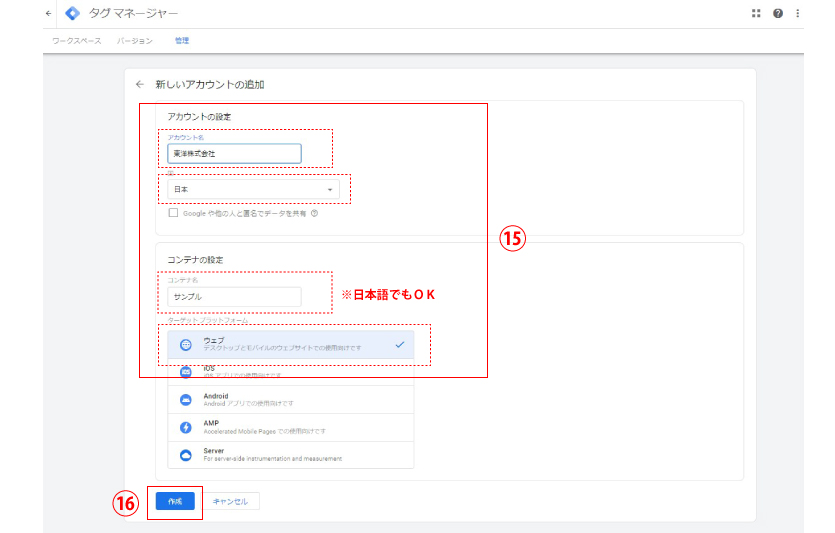Toggle the Google data sharing checkbox

tap(173, 213)
